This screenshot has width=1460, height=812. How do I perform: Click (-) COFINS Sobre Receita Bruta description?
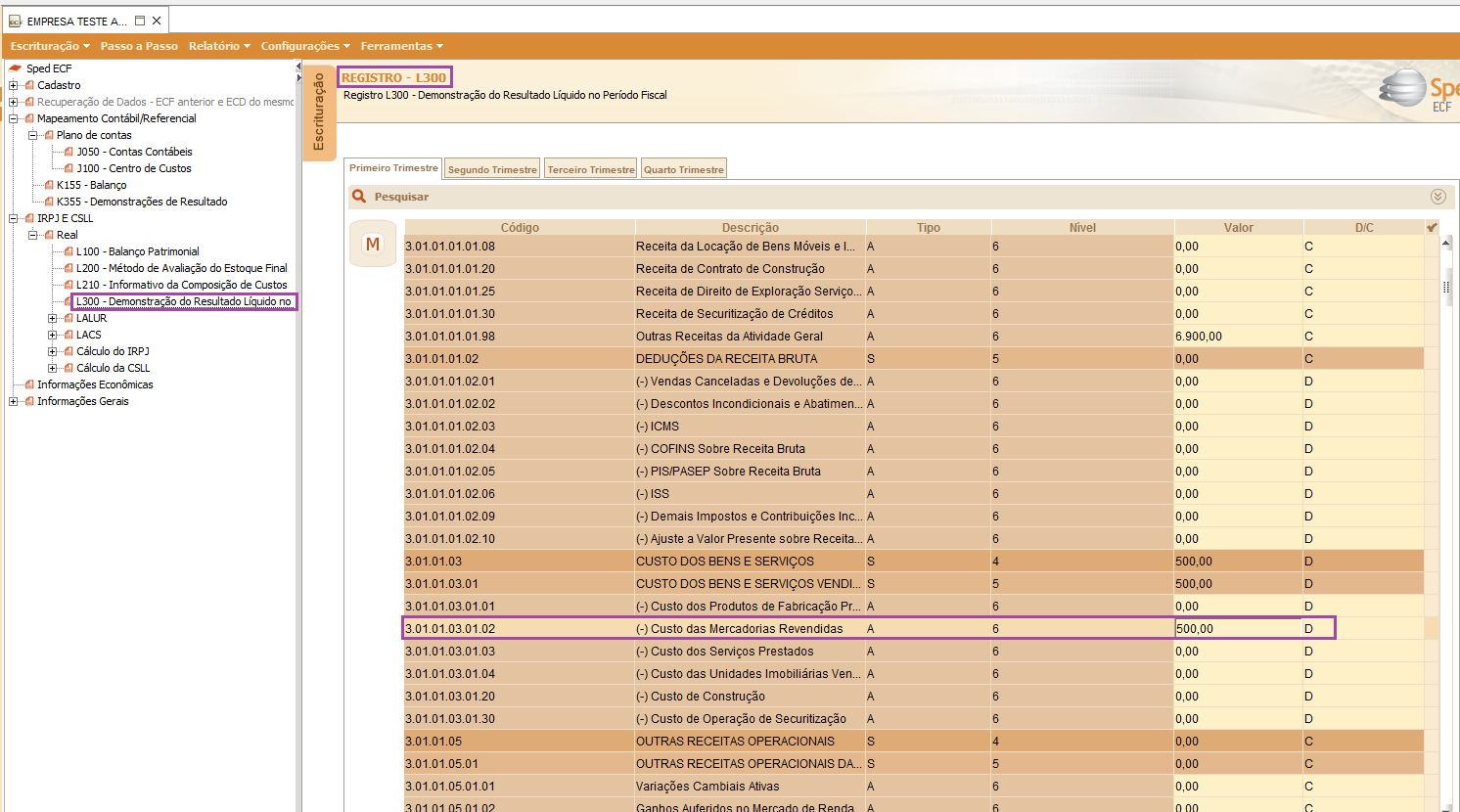click(720, 449)
